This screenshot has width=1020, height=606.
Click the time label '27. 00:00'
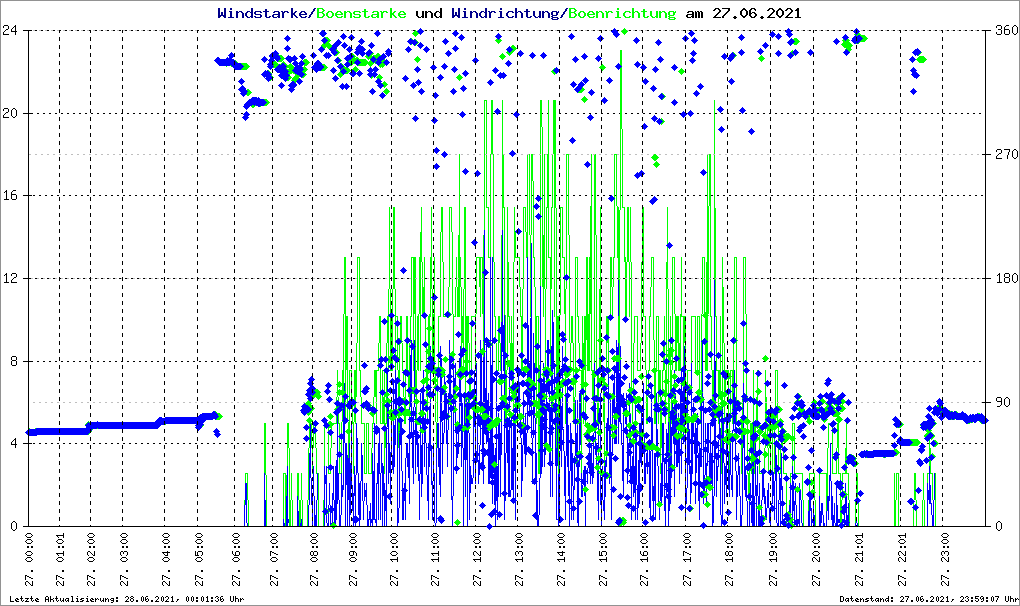click(29, 559)
